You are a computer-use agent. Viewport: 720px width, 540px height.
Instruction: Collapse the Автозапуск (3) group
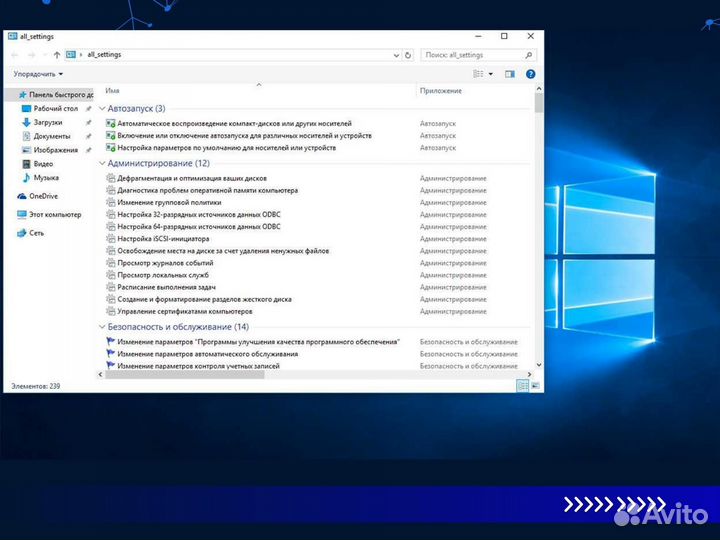(102, 109)
